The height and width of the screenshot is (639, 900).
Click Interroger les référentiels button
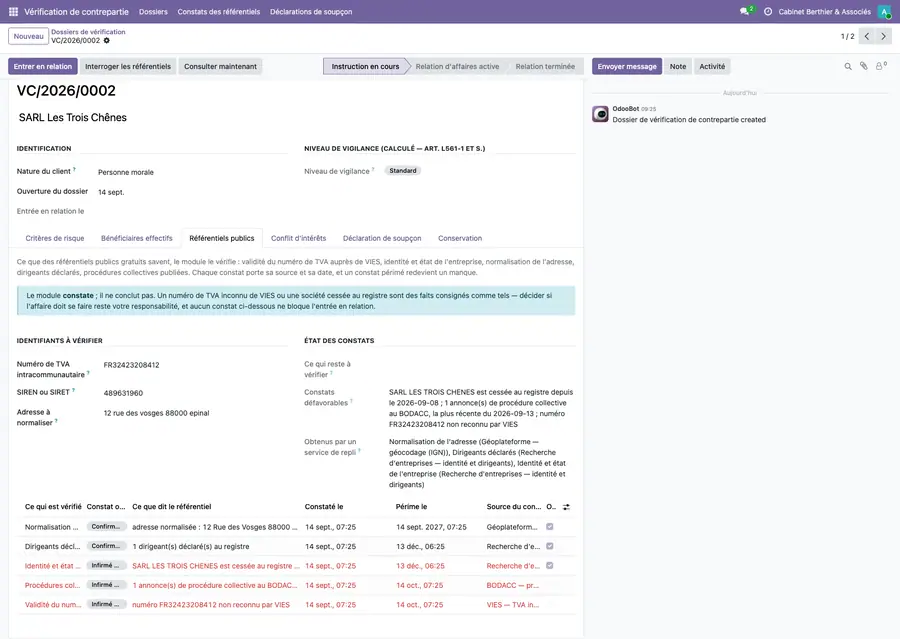[128, 67]
